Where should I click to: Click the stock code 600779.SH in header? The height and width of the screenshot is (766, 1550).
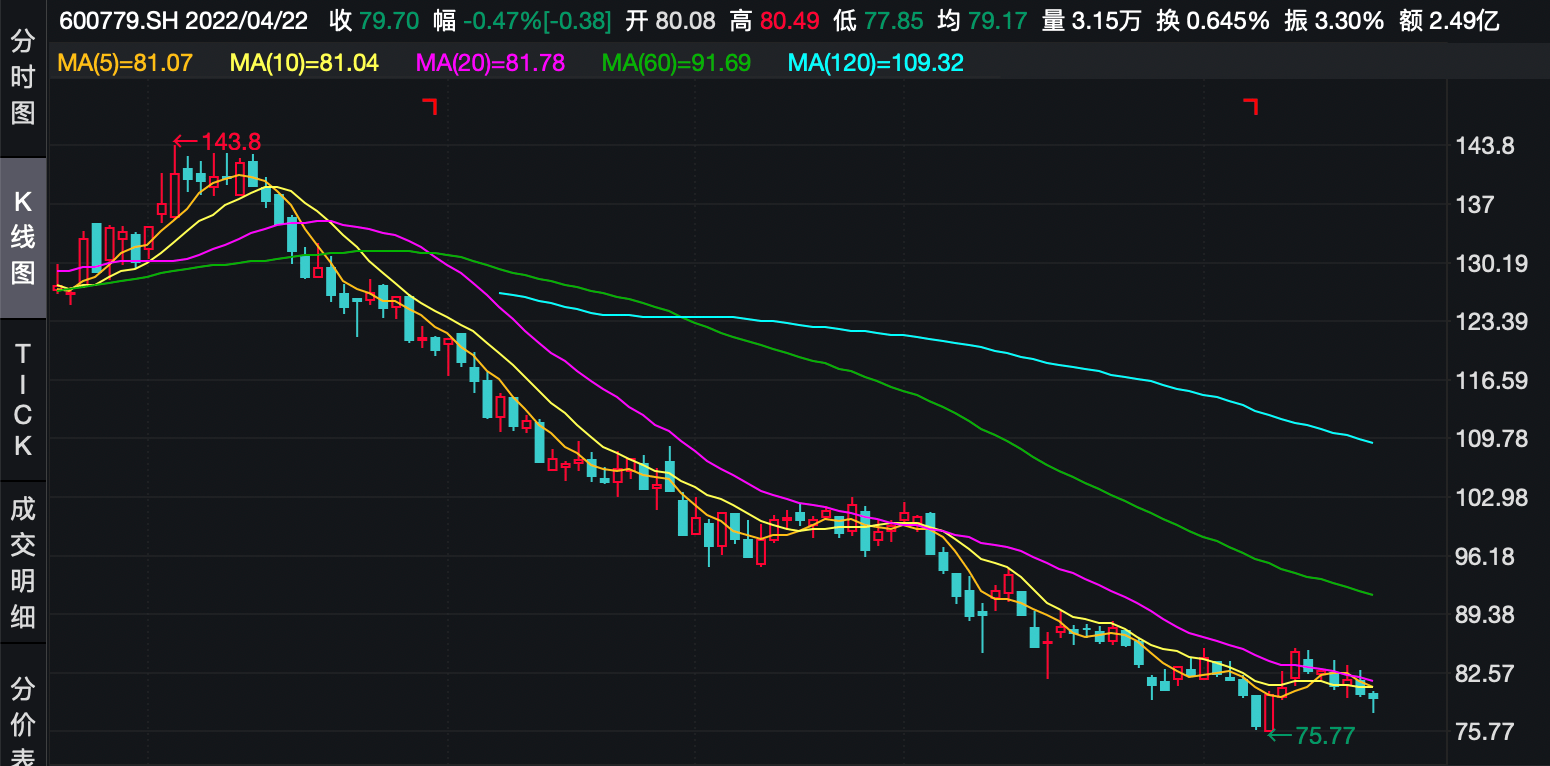point(118,20)
